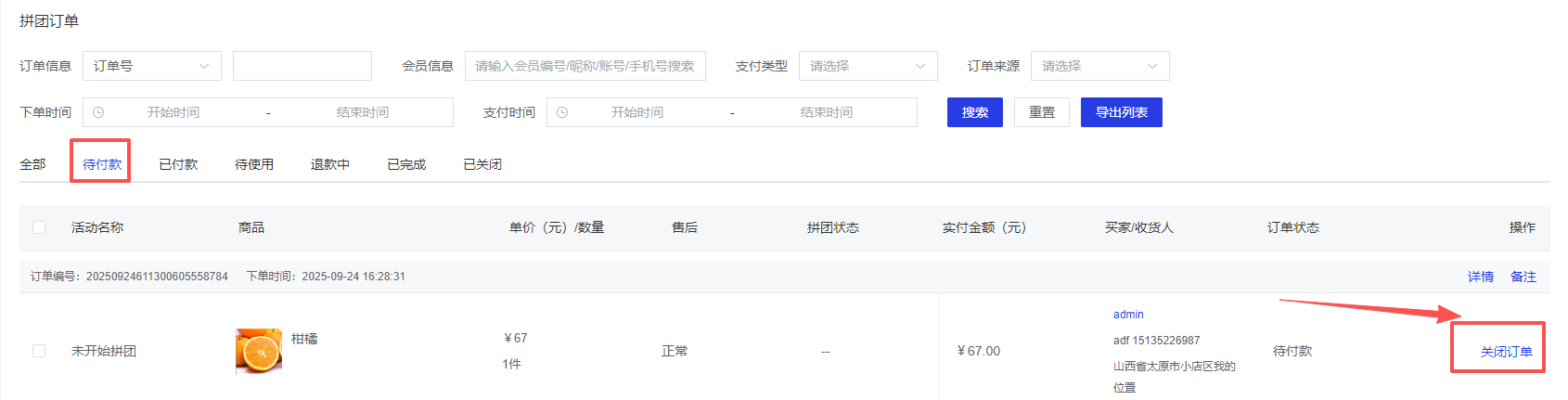Show the 已关闭 orders tab
1568x400 pixels.
pyautogui.click(x=482, y=164)
